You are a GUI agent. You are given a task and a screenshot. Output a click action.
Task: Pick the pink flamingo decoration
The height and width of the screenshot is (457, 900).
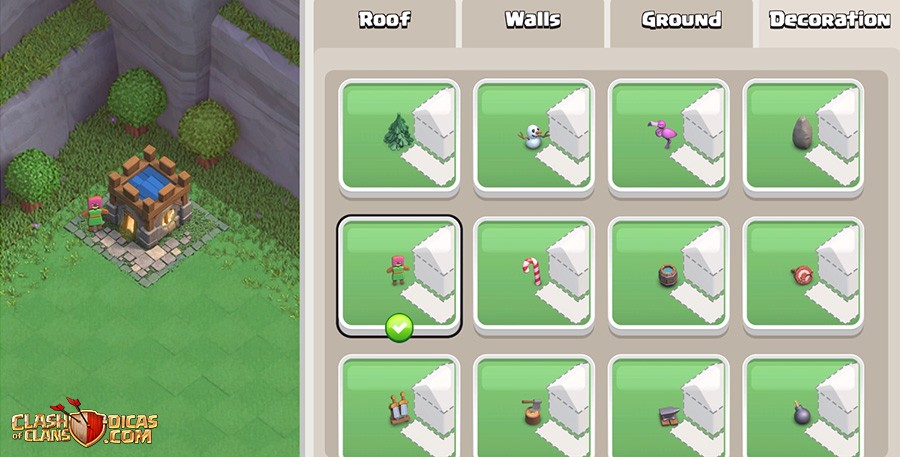pyautogui.click(x=669, y=137)
